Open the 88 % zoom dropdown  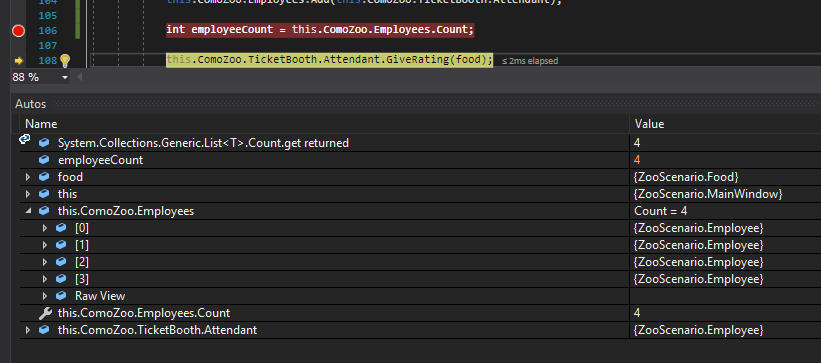[x=65, y=78]
